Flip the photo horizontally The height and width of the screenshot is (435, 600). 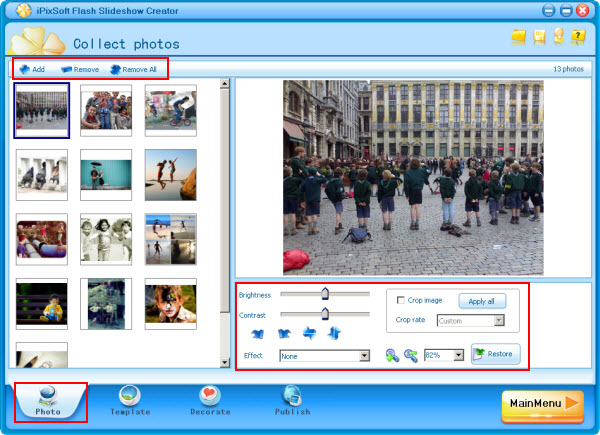click(309, 333)
